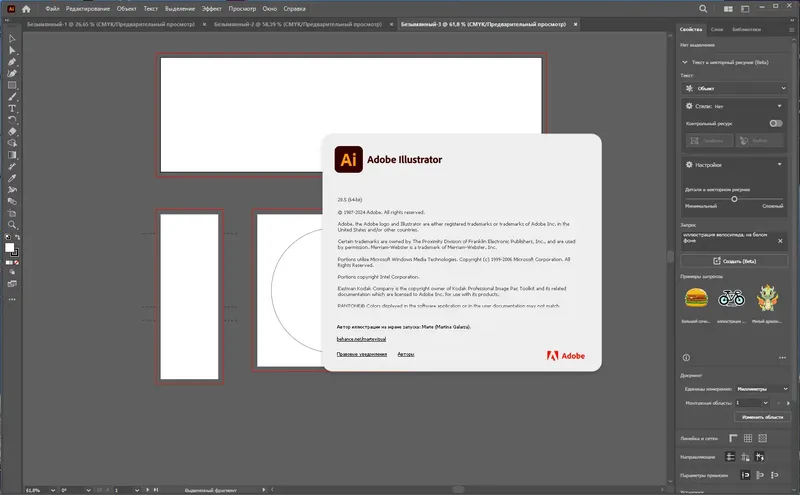This screenshot has width=800, height=495.
Task: Open the Справка menu
Action: [x=294, y=9]
